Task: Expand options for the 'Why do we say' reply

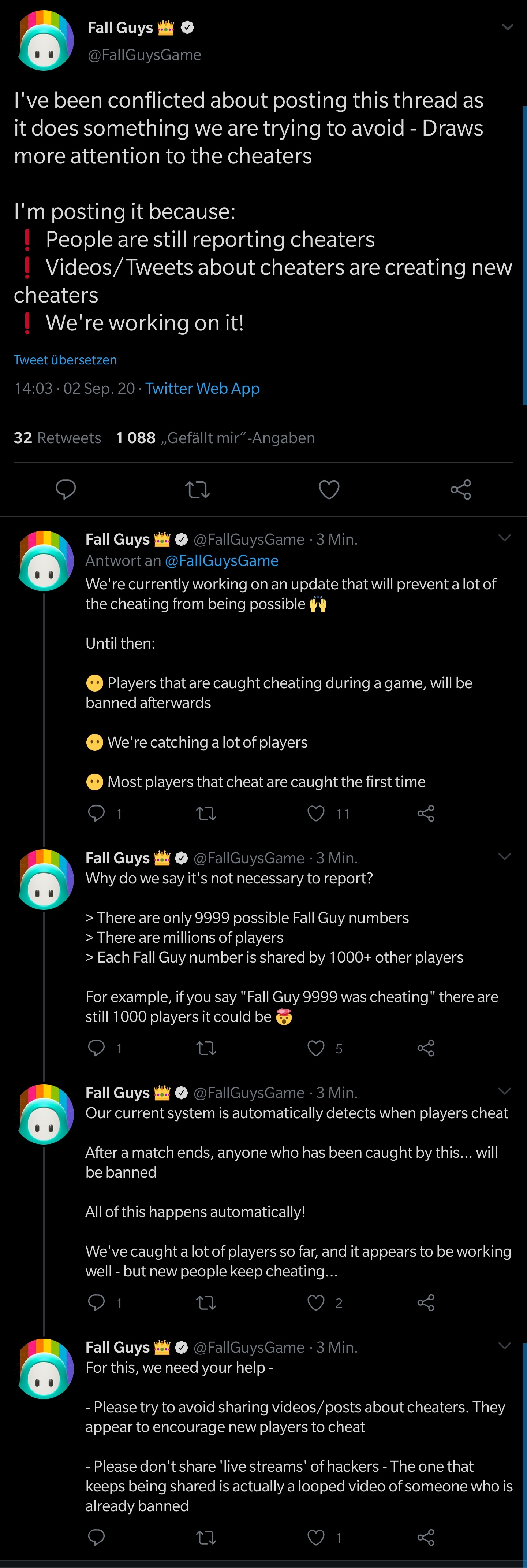Action: (504, 856)
